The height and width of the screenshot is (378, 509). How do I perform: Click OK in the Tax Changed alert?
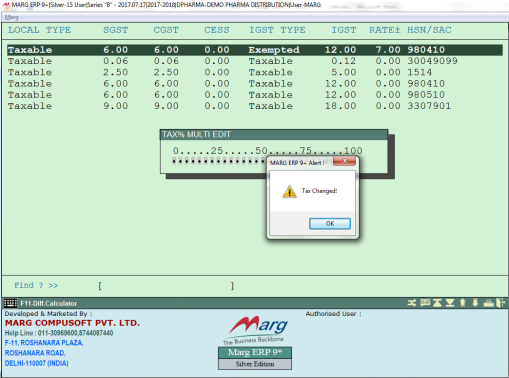coord(330,224)
